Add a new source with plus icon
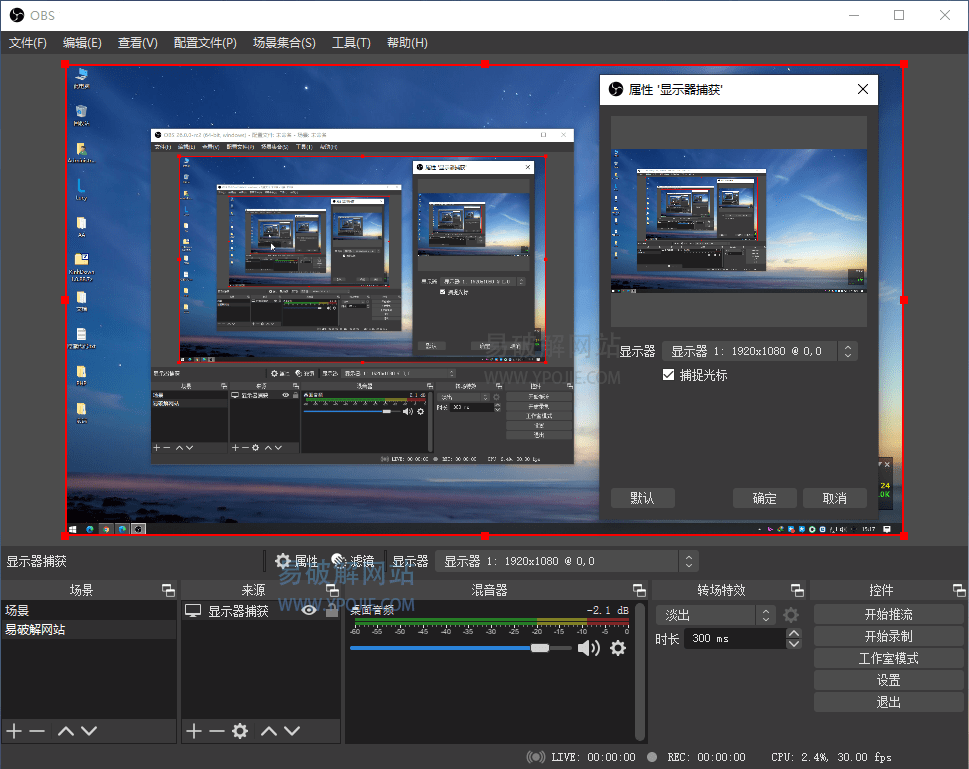 194,731
